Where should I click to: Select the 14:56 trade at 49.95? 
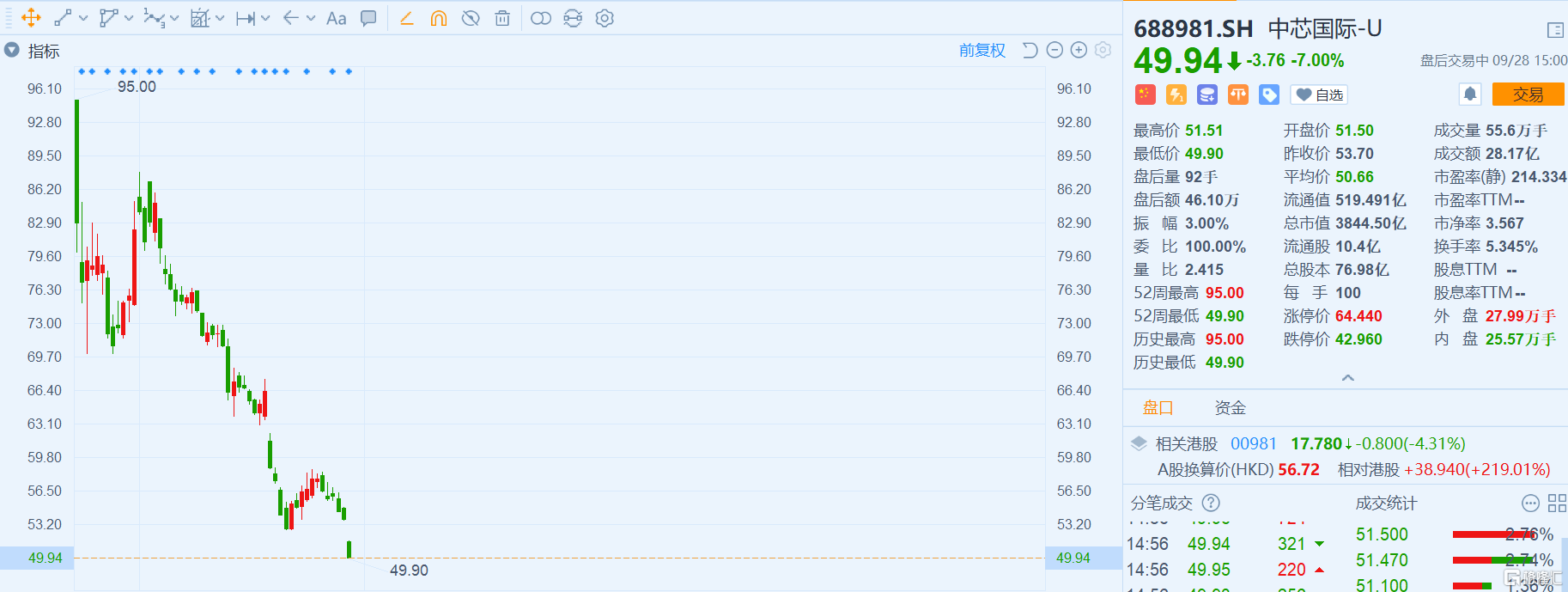pos(1225,570)
